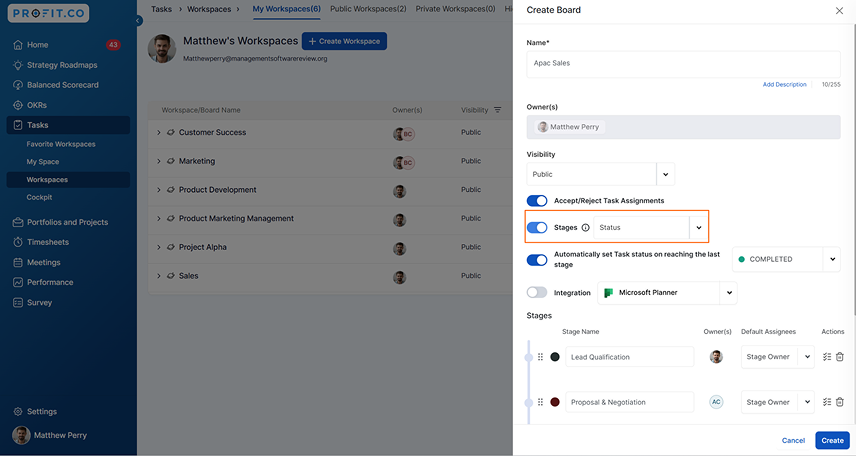Edit the Proposal & Negotiation stage name field
This screenshot has width=856, height=456.
pyautogui.click(x=629, y=402)
